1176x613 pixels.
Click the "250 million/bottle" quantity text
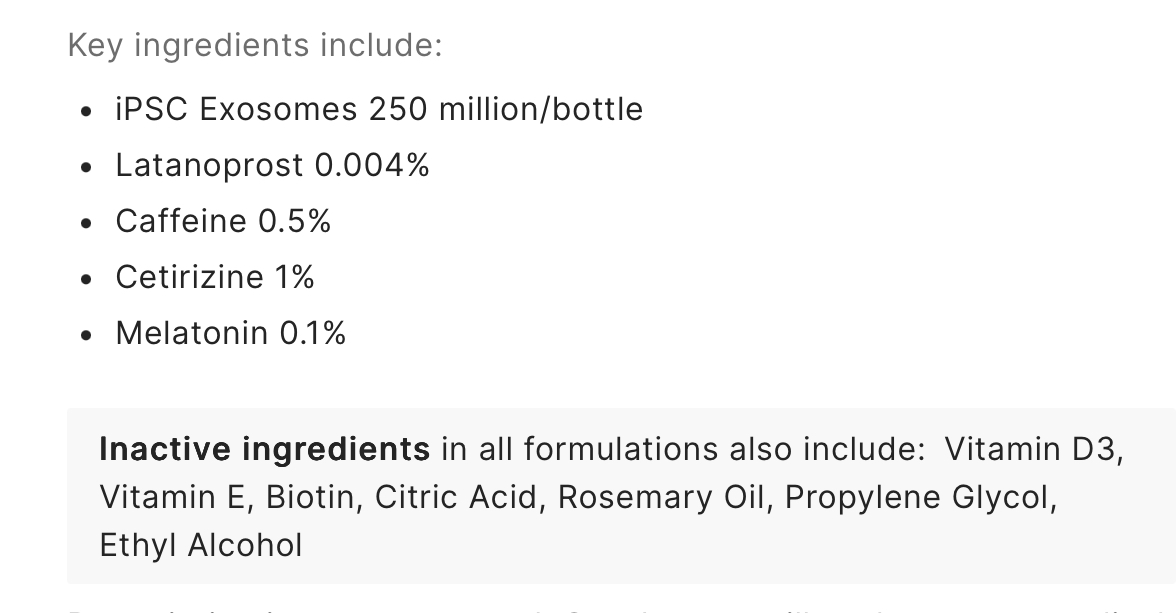tap(506, 110)
